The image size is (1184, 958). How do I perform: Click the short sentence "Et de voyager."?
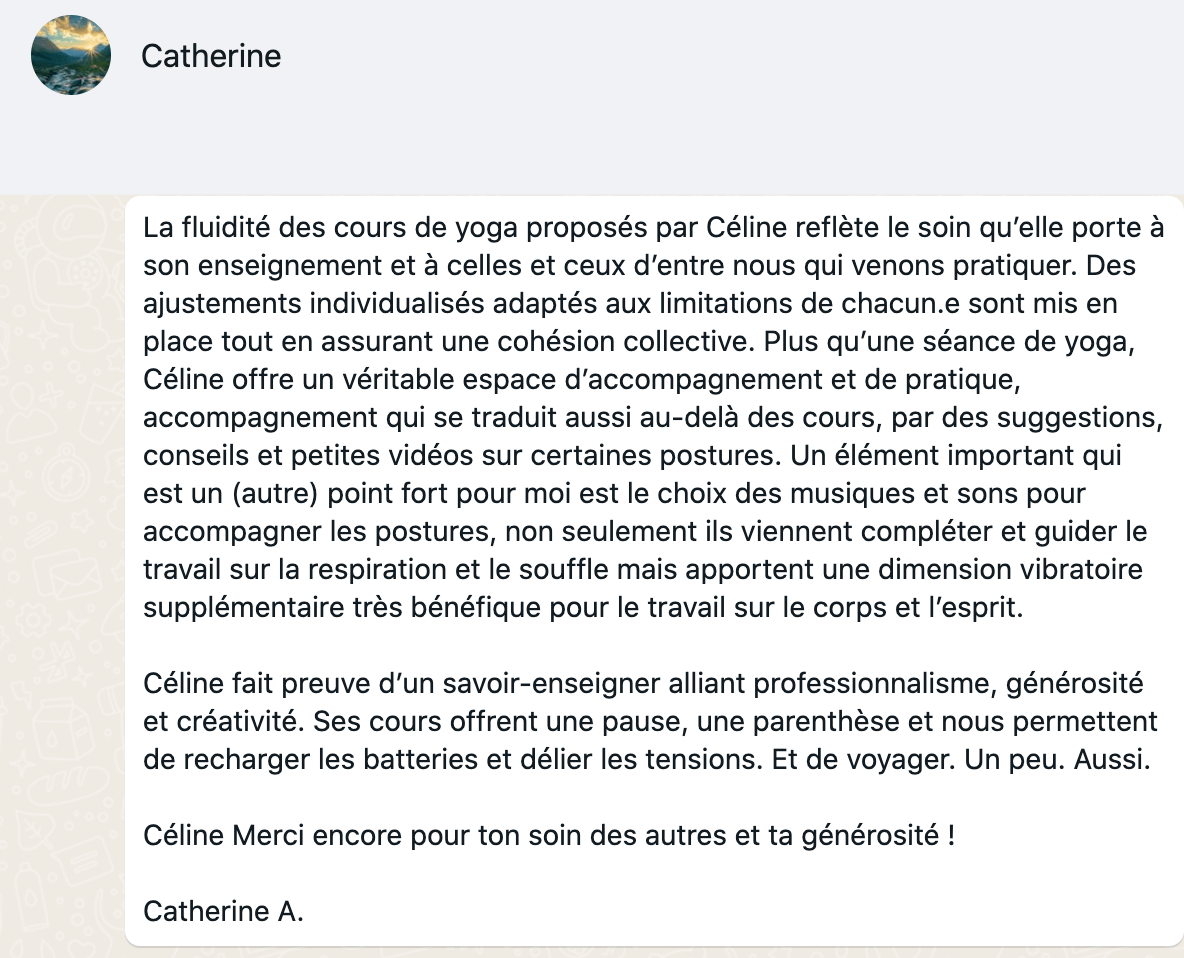pyautogui.click(x=863, y=760)
